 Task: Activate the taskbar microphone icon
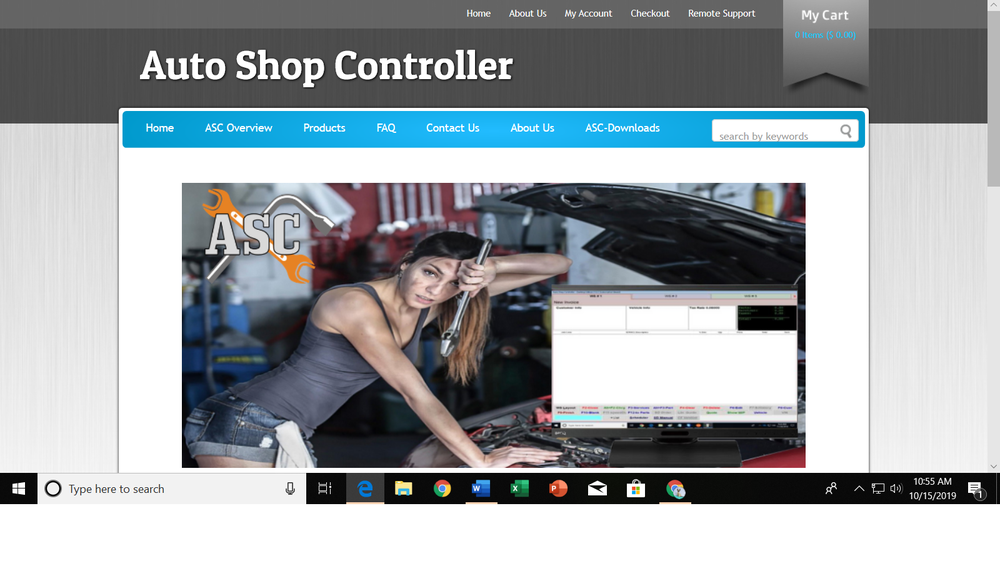290,489
